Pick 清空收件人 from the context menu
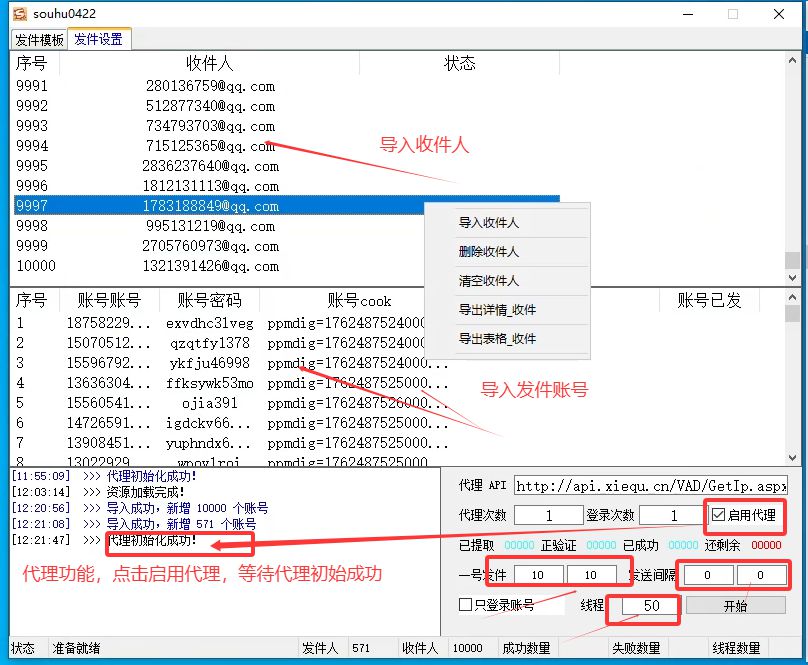Screen dimensions: 808x665 click(x=489, y=281)
